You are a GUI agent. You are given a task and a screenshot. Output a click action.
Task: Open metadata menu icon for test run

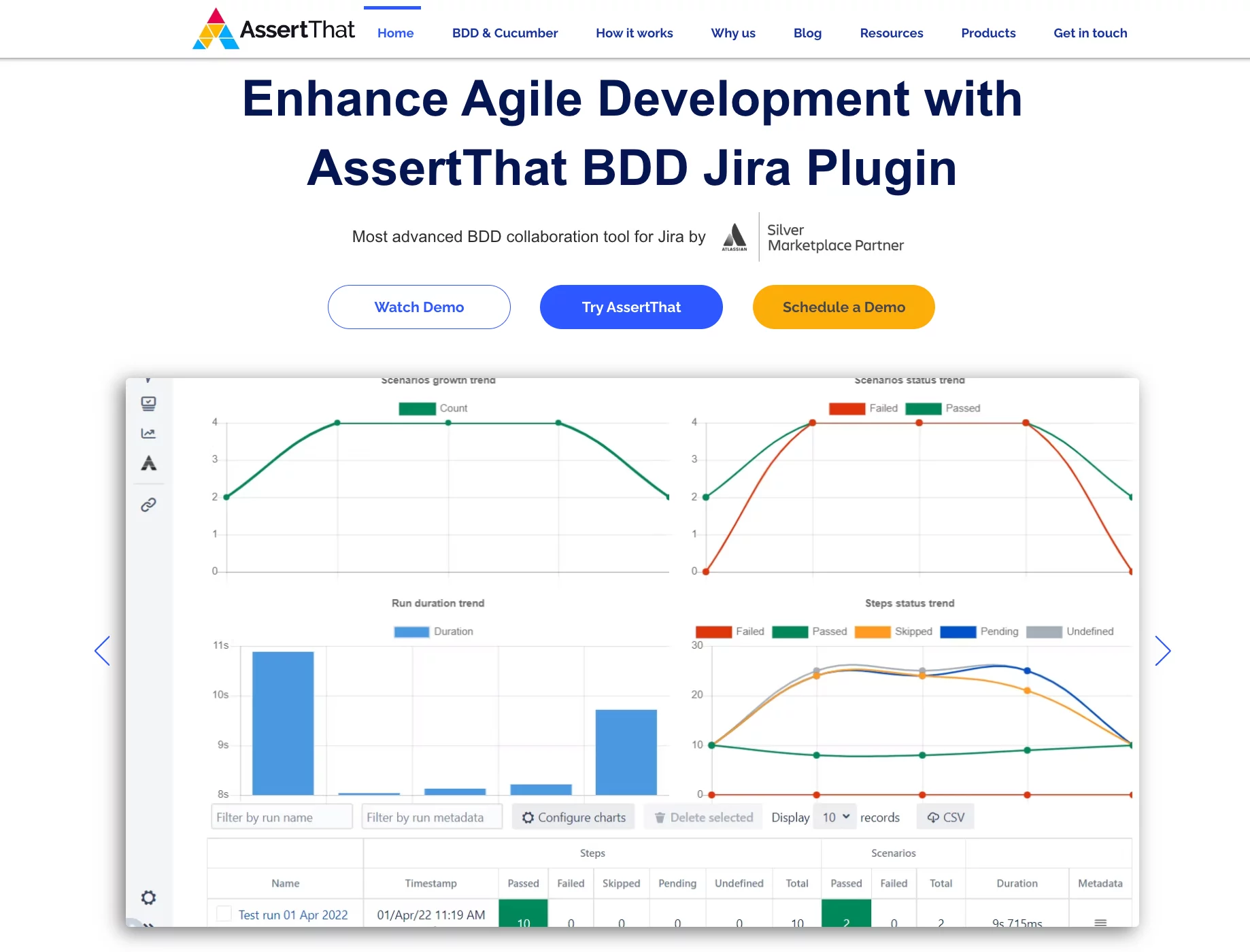click(1100, 922)
